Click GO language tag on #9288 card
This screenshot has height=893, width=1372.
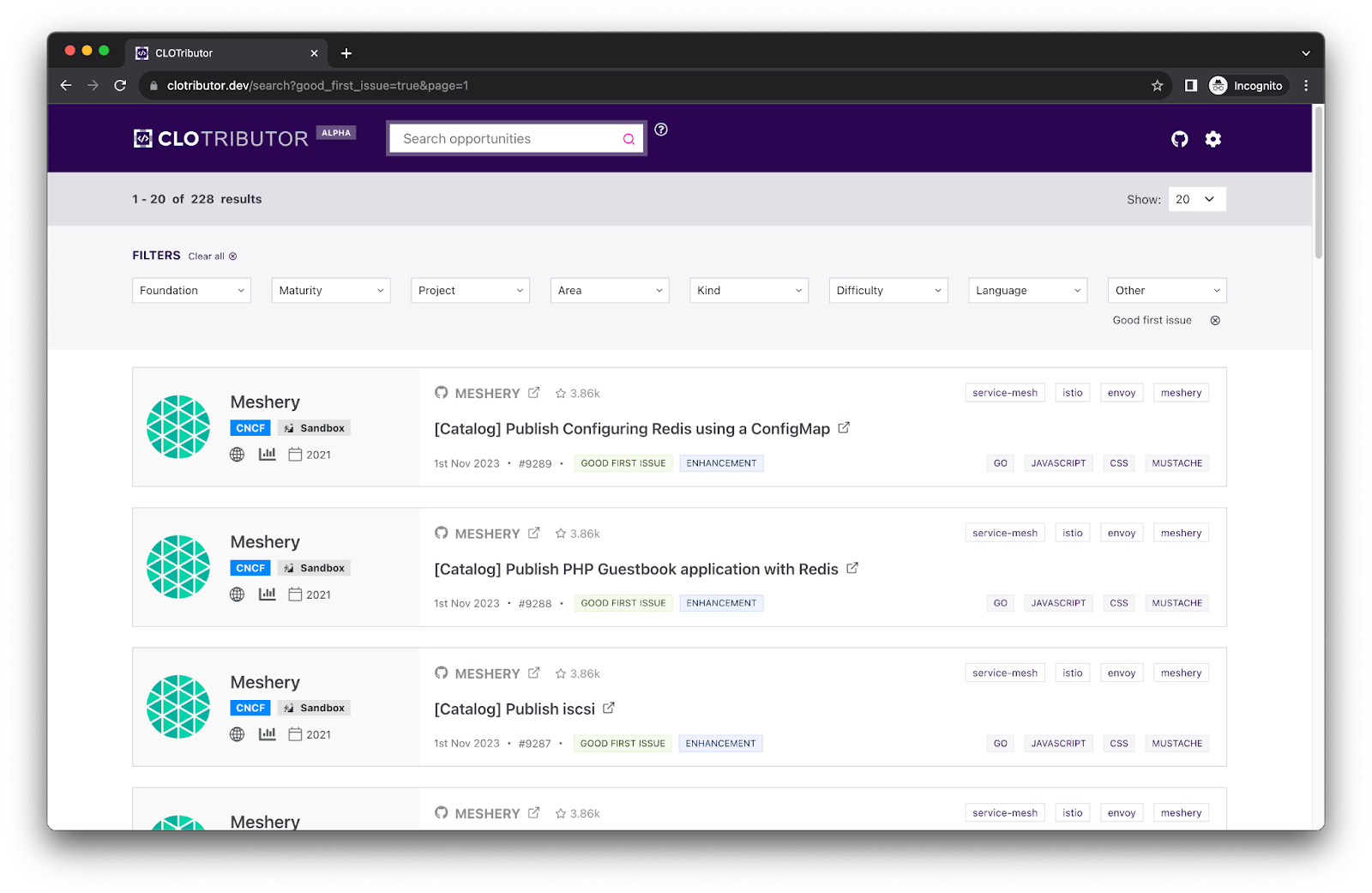click(1001, 603)
